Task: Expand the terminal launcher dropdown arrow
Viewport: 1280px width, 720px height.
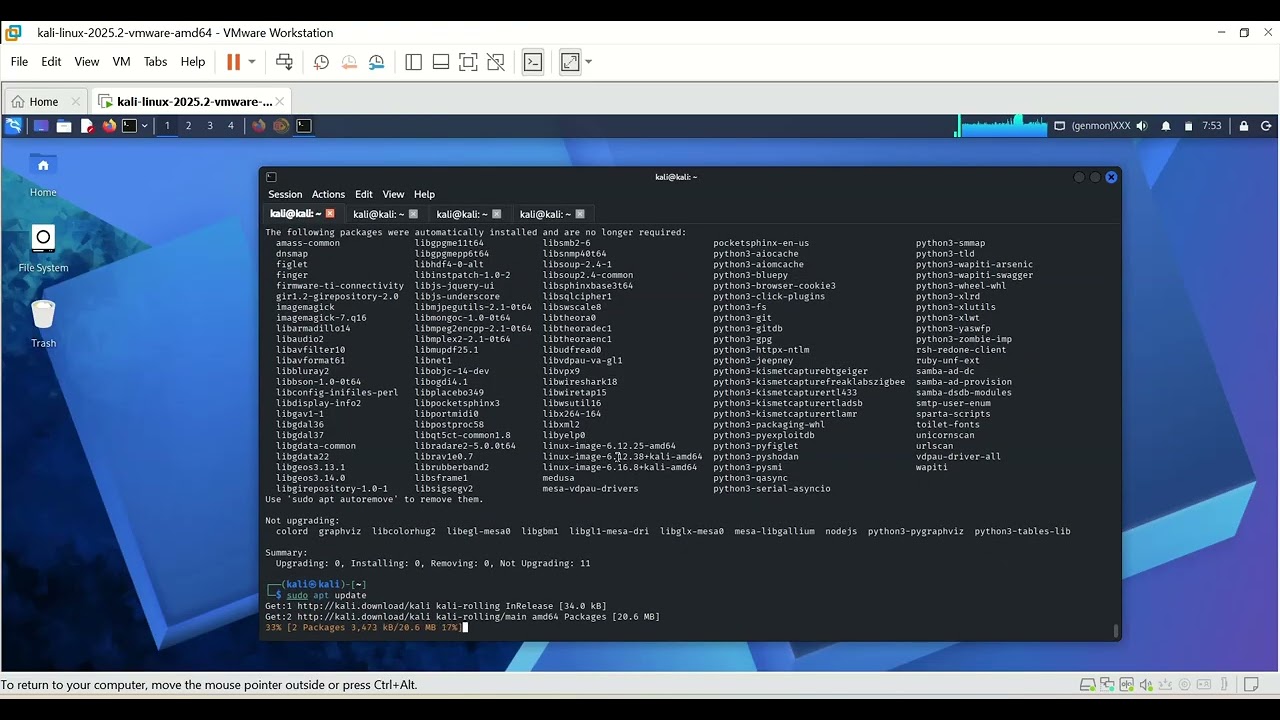Action: [145, 126]
